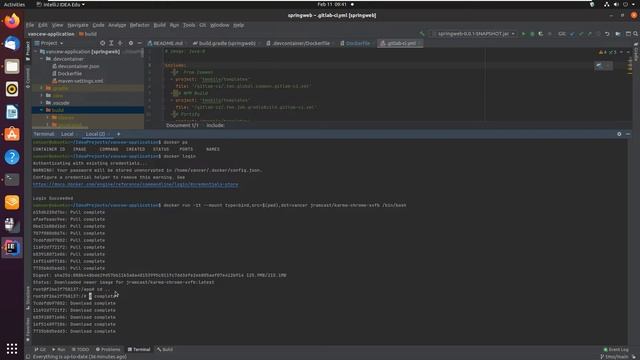Viewport: 640px width, 360px height.
Task: Select devcontainer.json file
Action: pyautogui.click(x=78, y=66)
